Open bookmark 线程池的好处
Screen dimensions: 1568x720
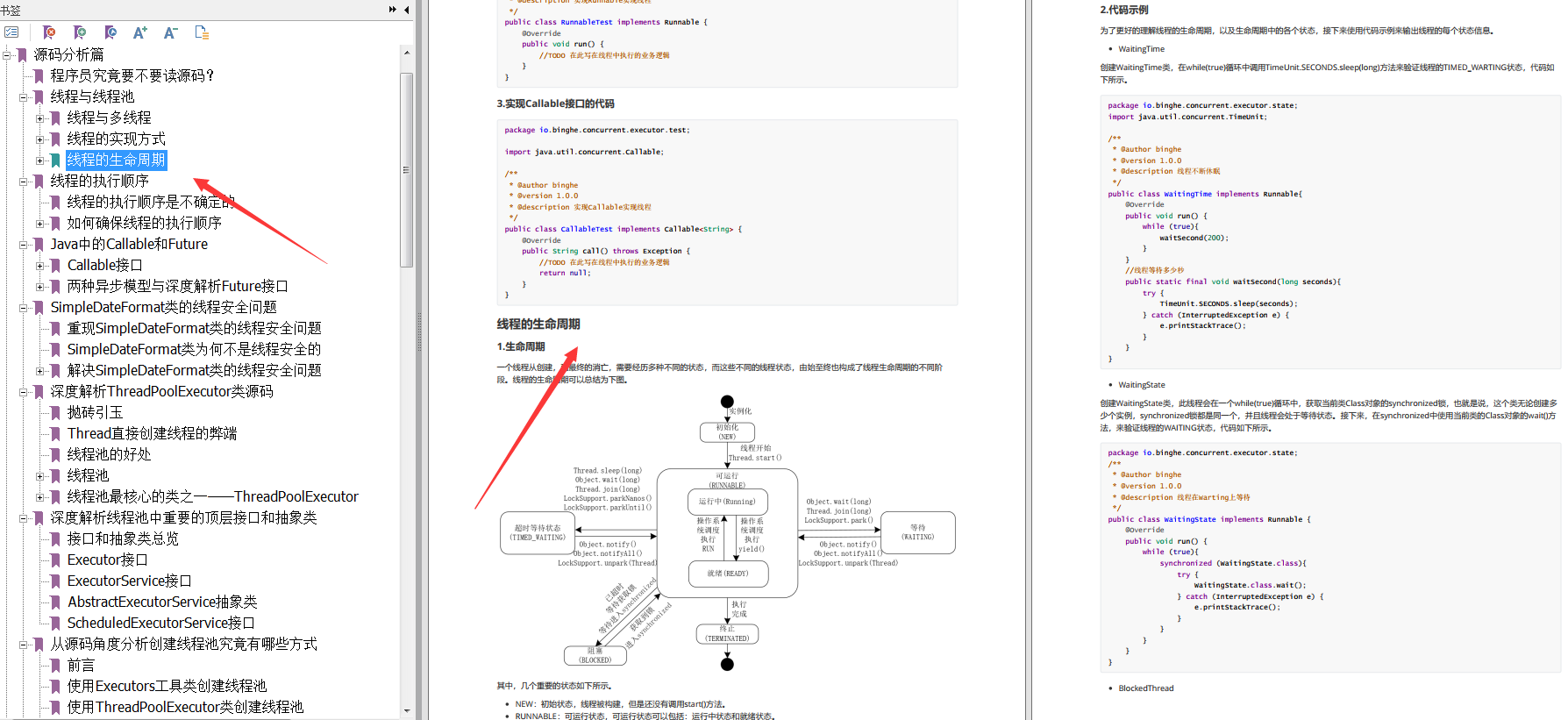(109, 454)
